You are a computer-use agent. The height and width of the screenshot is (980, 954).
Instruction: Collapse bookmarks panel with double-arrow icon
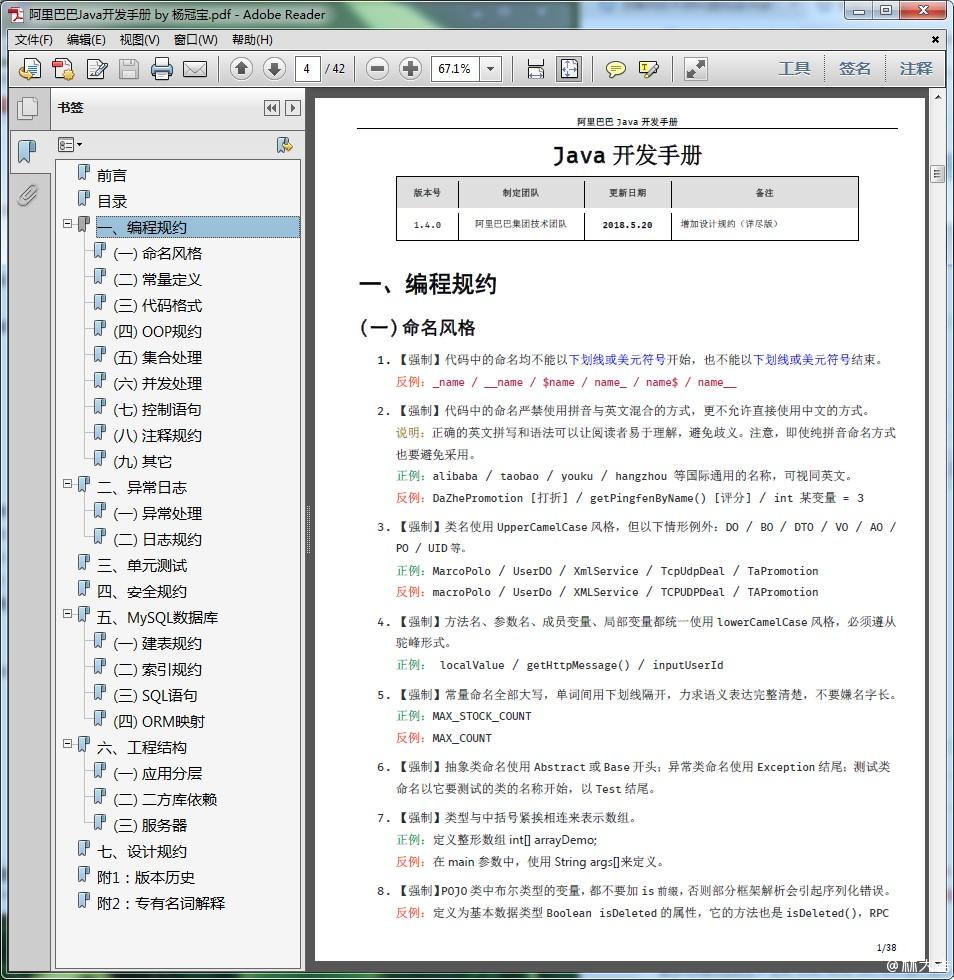[x=271, y=108]
